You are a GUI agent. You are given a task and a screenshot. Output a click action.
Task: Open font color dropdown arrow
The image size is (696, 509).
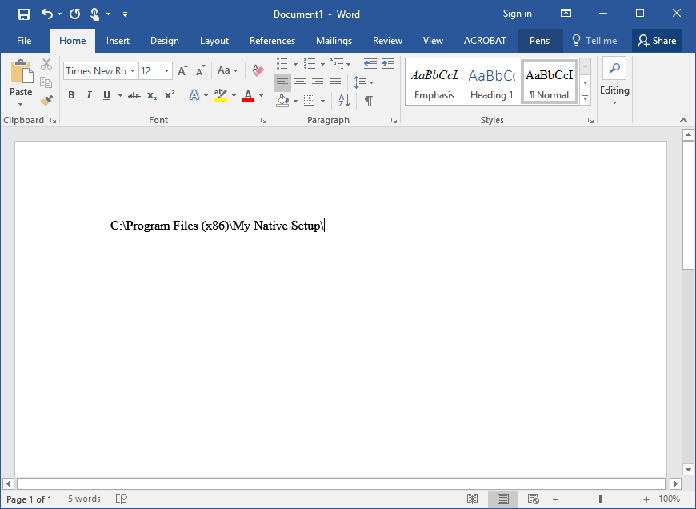[x=261, y=95]
